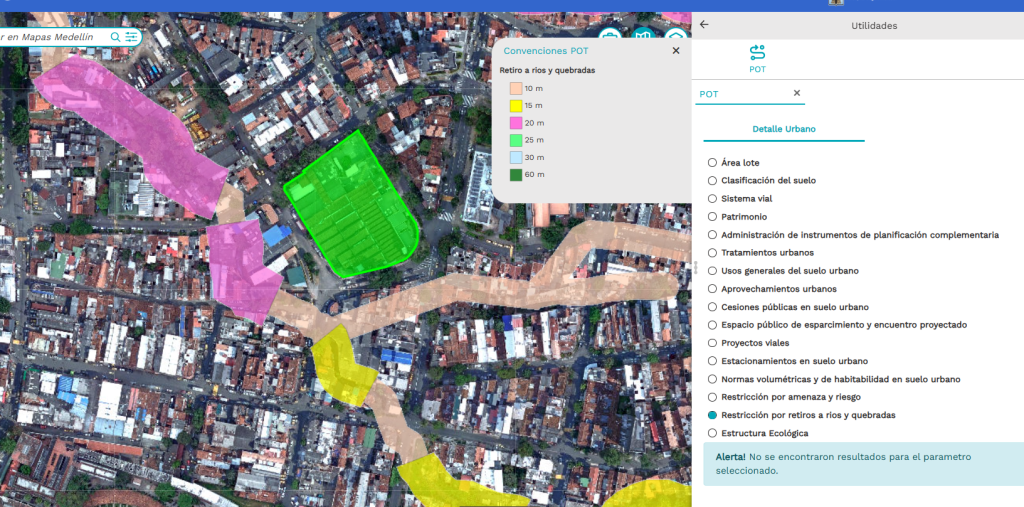
Task: Click the 15 m yellow legend swatch
Action: [x=516, y=105]
